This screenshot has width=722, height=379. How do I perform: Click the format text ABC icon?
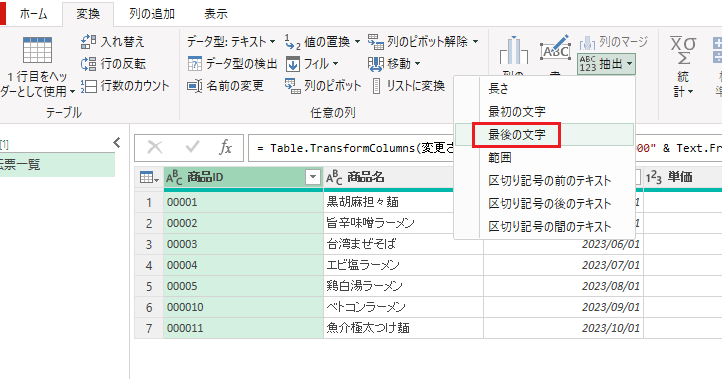click(555, 48)
